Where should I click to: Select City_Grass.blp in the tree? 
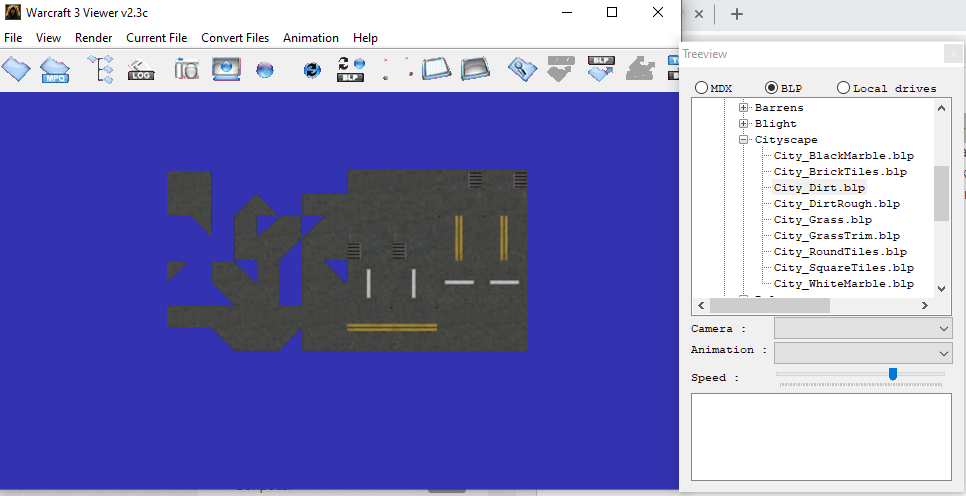(822, 219)
